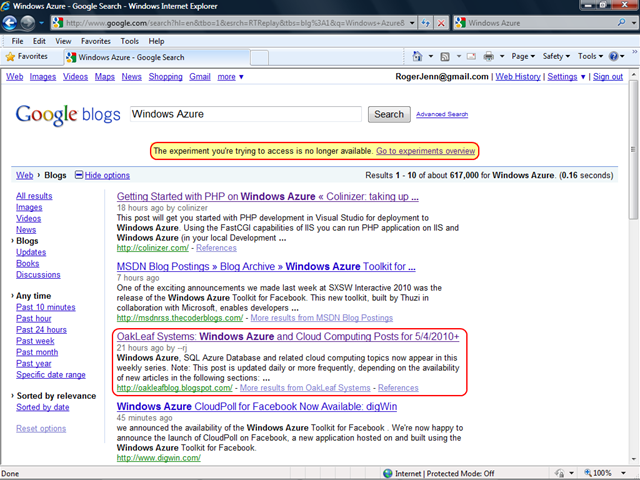Open the Edit menu
The image size is (640, 480).
point(39,41)
